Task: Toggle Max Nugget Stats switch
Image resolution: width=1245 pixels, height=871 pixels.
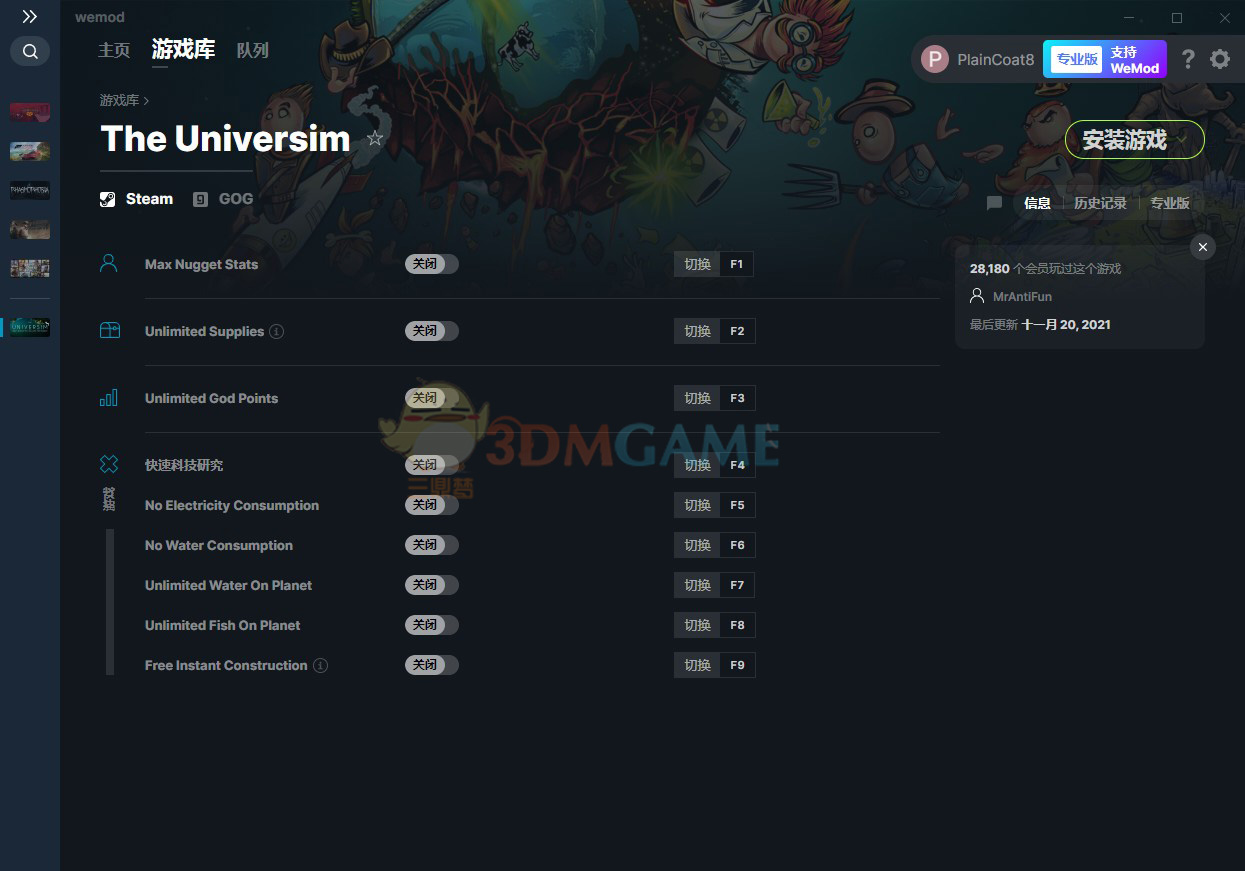Action: coord(432,264)
